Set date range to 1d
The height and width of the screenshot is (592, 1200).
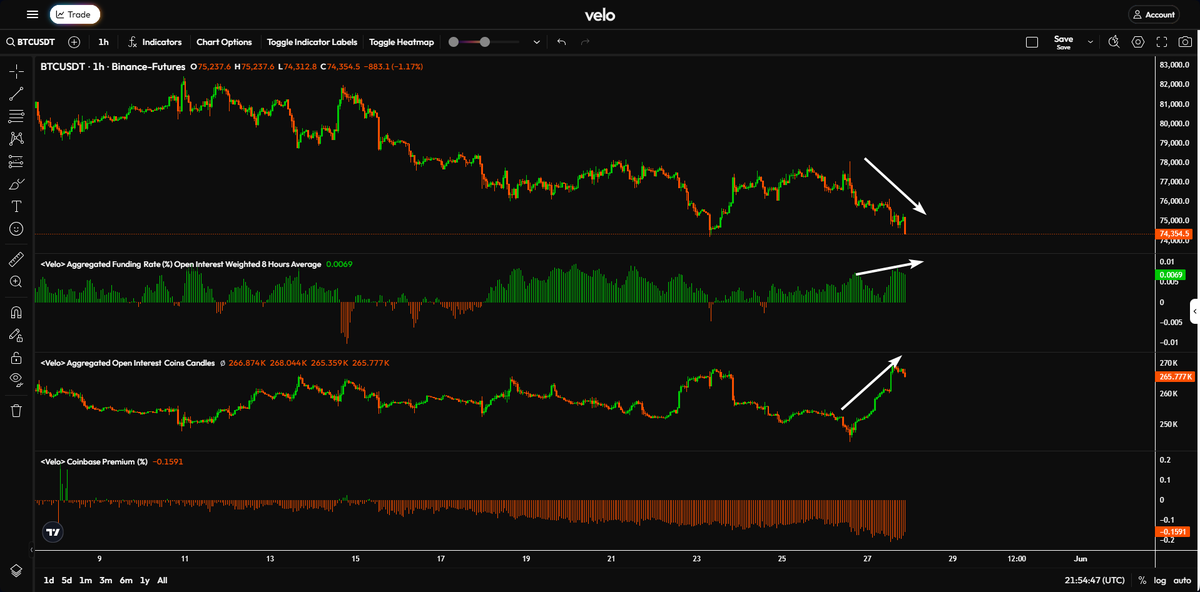[49, 580]
